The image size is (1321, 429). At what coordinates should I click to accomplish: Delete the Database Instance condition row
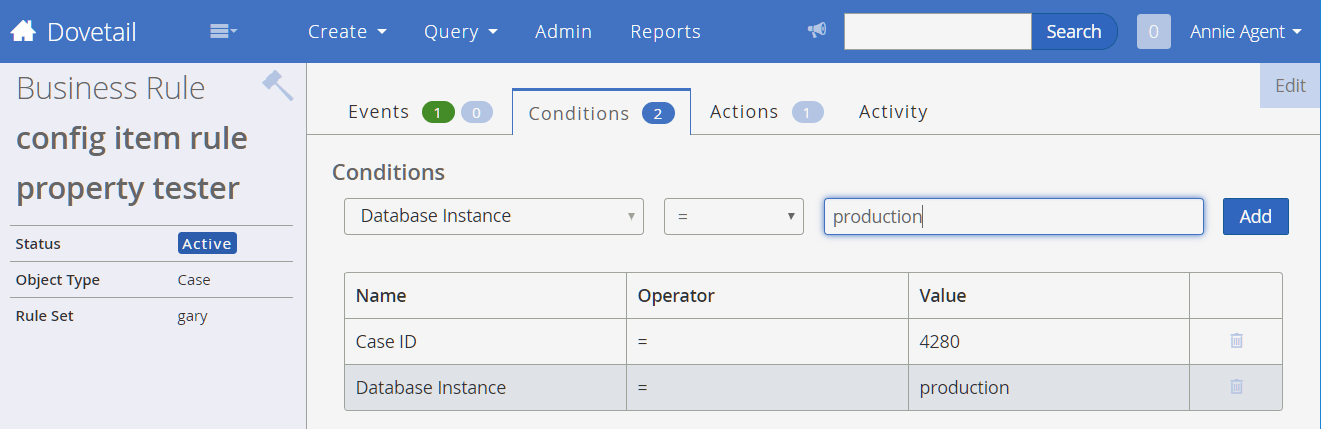tap(1236, 387)
